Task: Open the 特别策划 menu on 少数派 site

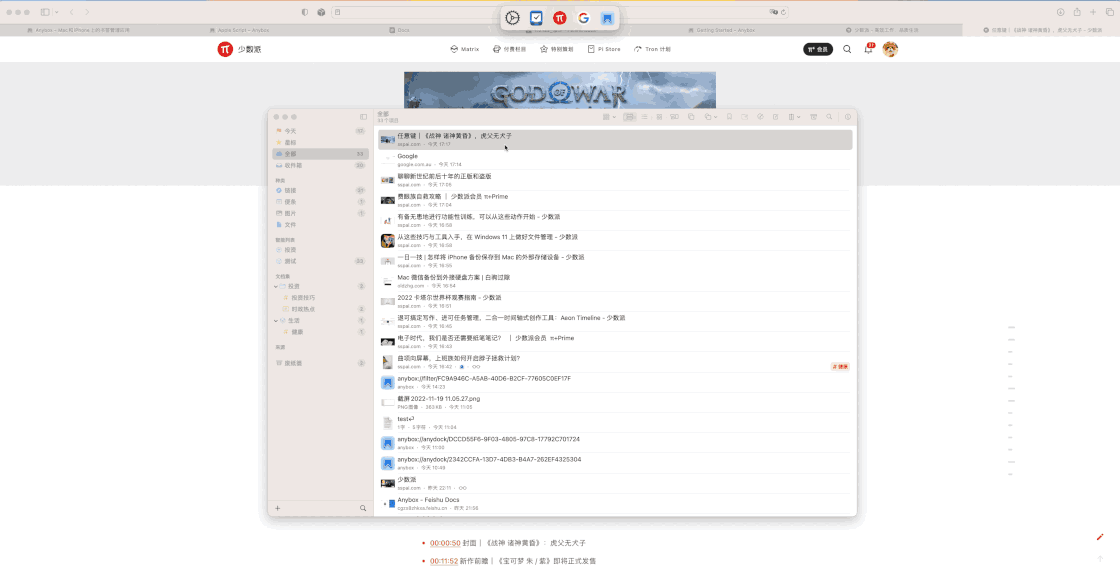Action: pos(556,49)
